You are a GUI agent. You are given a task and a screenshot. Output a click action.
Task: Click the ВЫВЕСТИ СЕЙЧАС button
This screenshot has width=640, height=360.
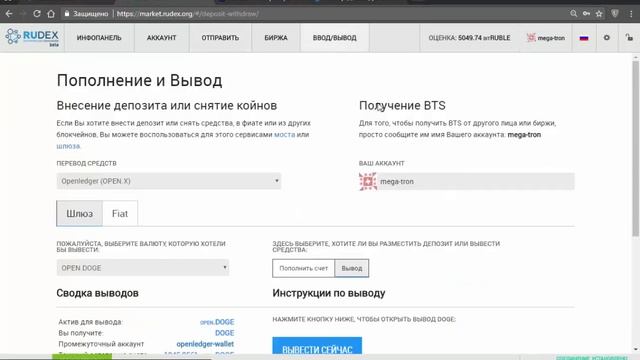pyautogui.click(x=317, y=346)
